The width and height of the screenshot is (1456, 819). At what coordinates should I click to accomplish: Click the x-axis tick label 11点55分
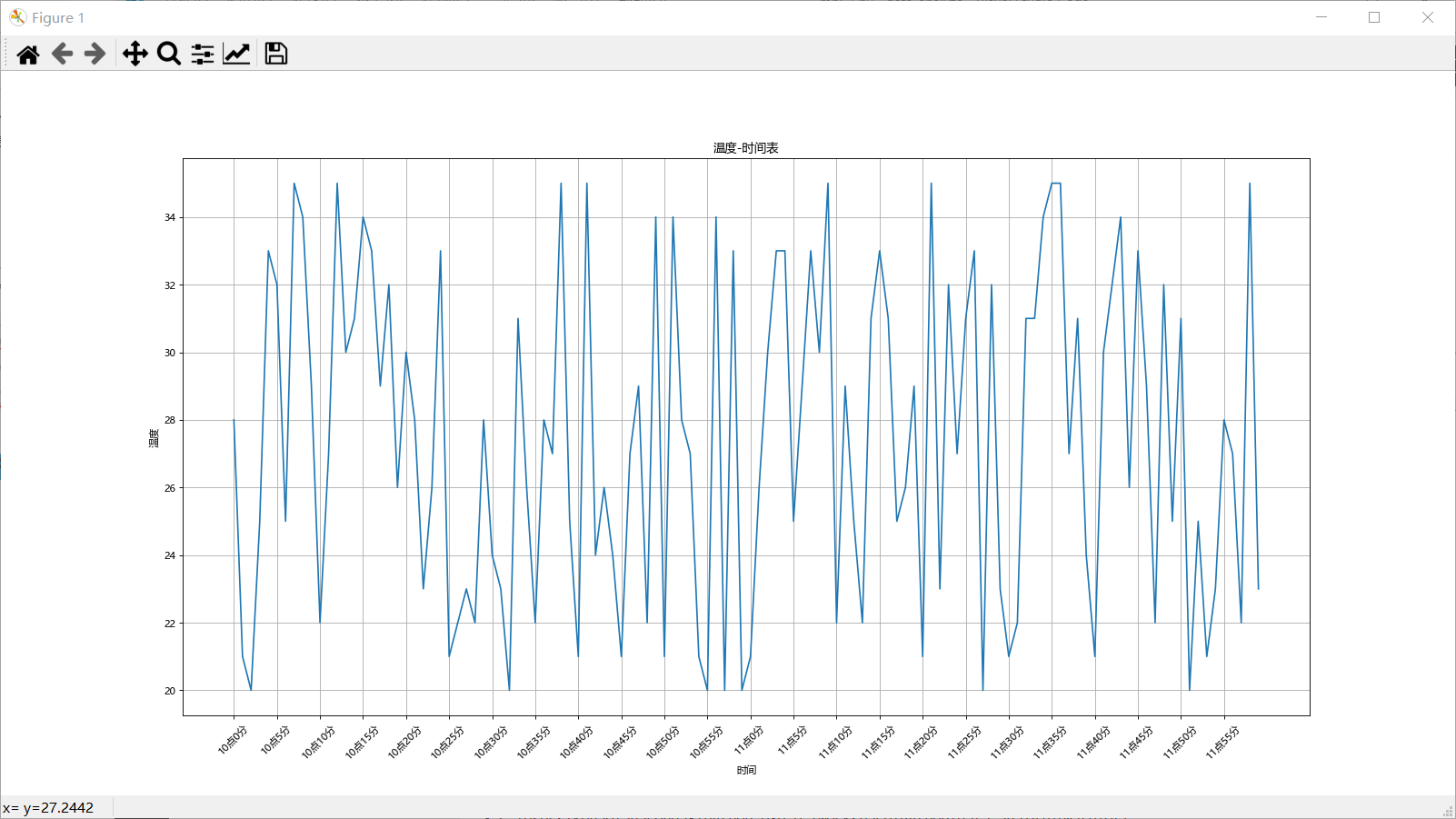pyautogui.click(x=1222, y=742)
